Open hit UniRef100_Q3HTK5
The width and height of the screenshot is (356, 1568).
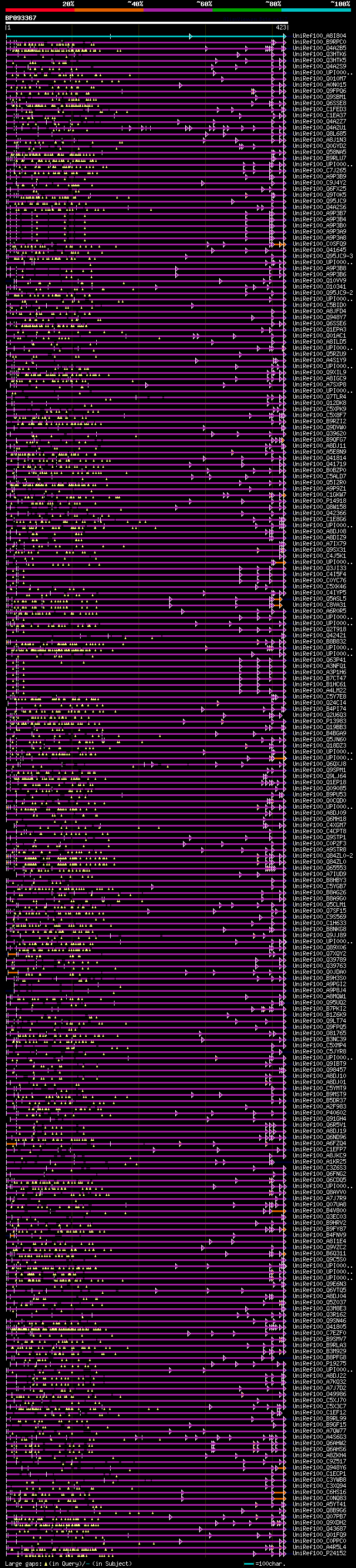pyautogui.click(x=319, y=60)
